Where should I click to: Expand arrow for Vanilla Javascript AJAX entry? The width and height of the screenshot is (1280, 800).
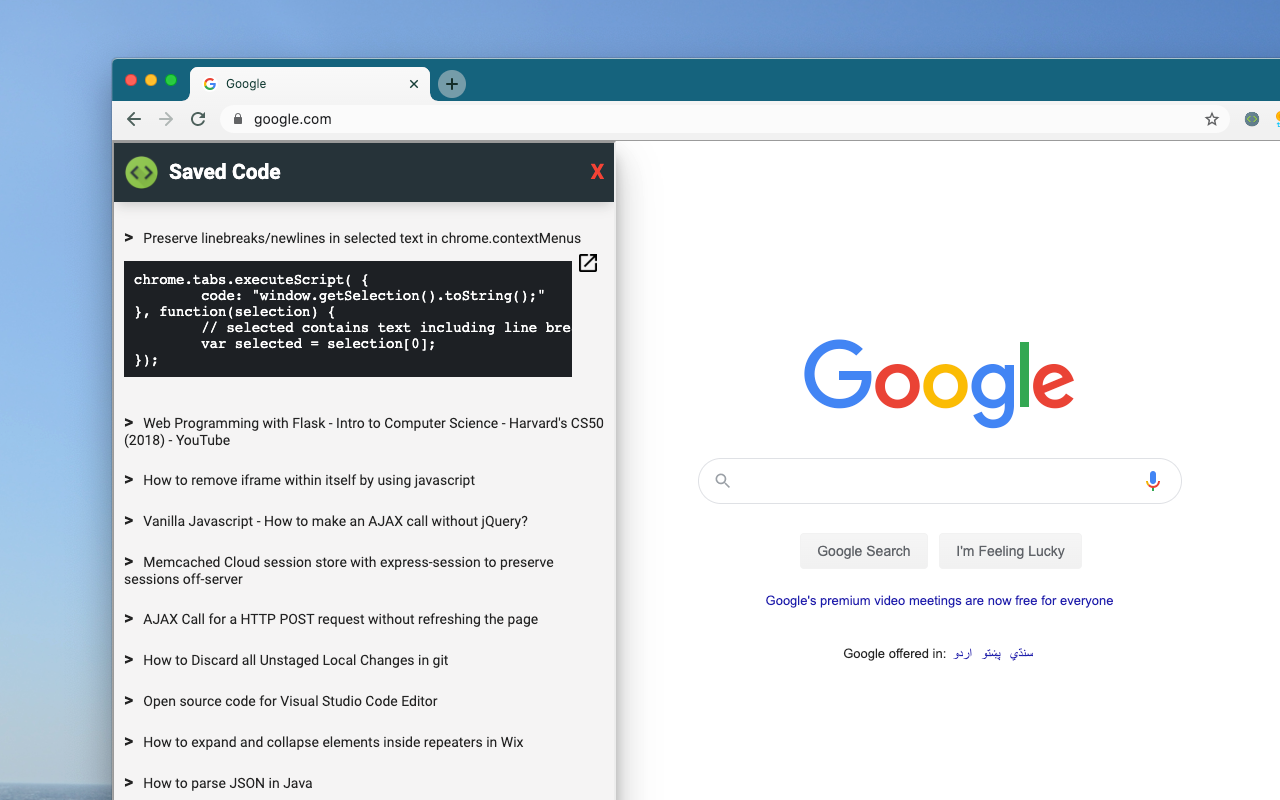pos(129,521)
